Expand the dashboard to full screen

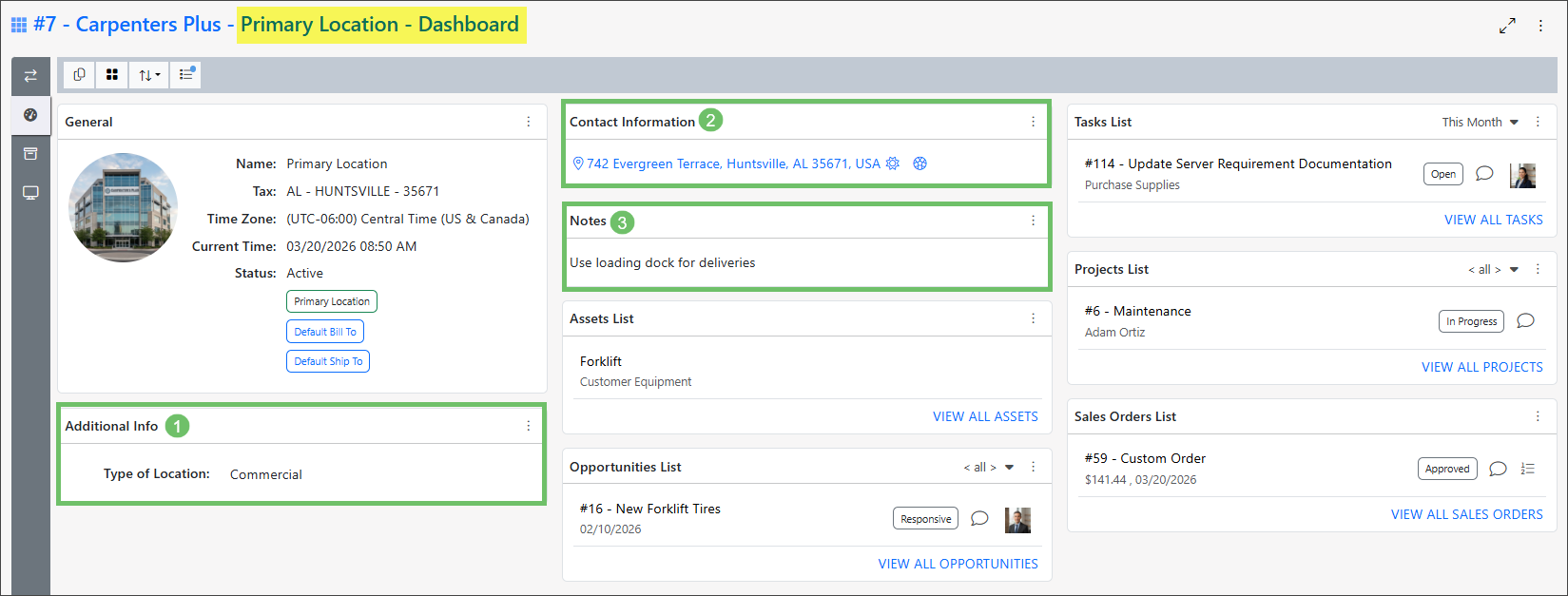1507,26
